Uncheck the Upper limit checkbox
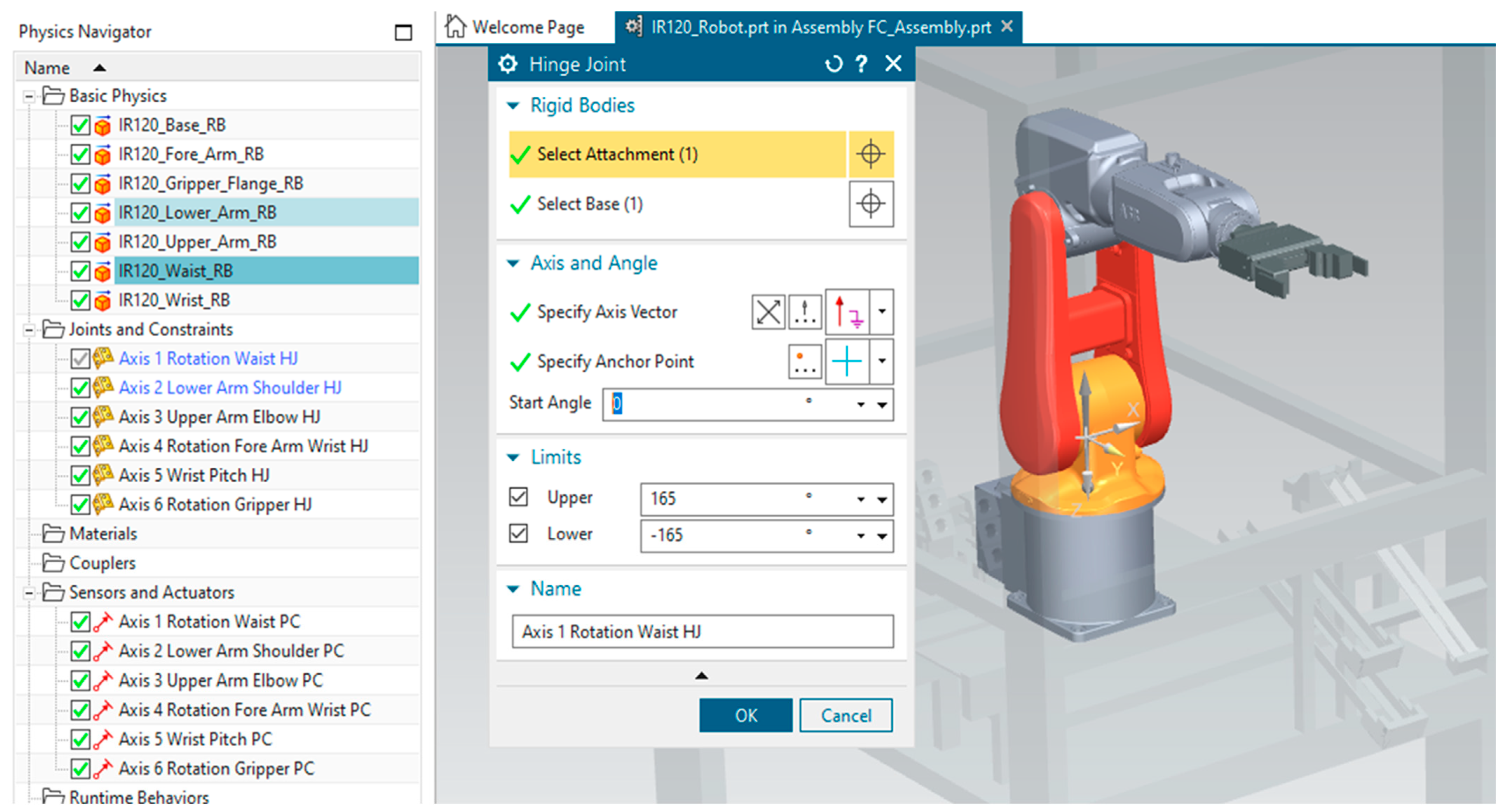1505x812 pixels. (x=518, y=497)
